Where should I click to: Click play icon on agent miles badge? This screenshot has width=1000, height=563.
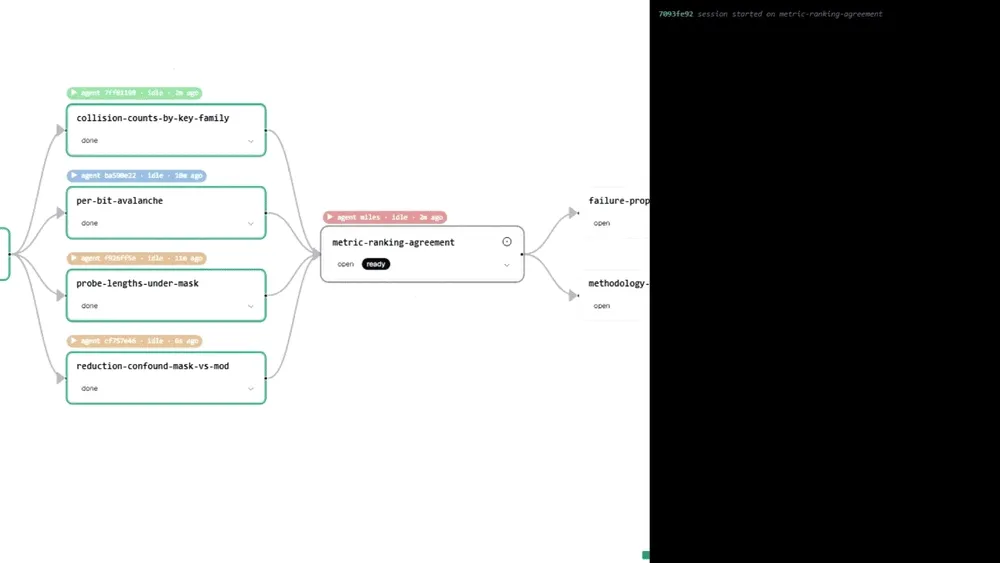pyautogui.click(x=330, y=217)
